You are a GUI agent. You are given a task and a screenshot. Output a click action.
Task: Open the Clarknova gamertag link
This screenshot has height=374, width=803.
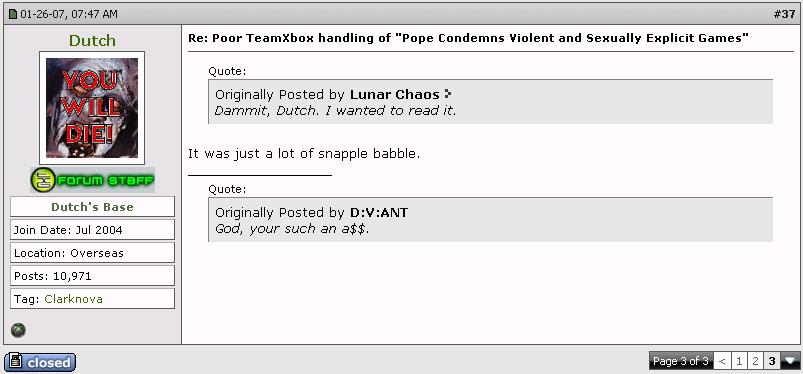tap(73, 299)
